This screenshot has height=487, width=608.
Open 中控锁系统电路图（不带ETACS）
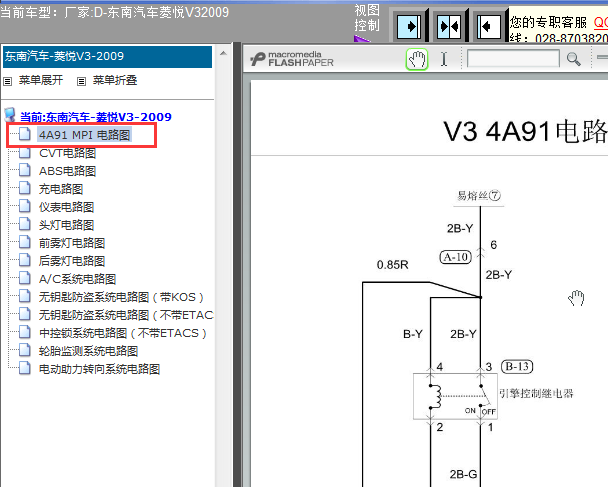[123, 333]
